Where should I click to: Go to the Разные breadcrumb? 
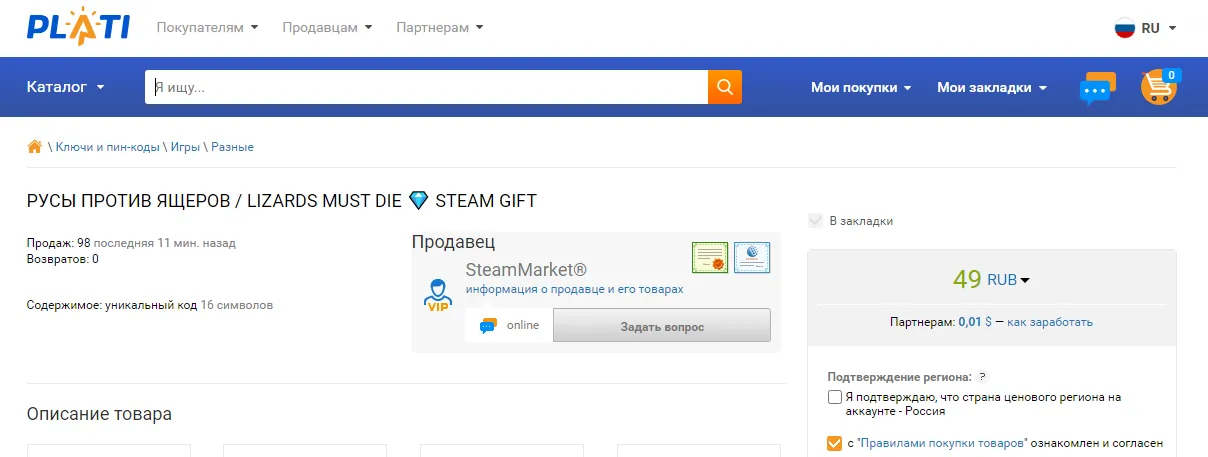[x=232, y=147]
